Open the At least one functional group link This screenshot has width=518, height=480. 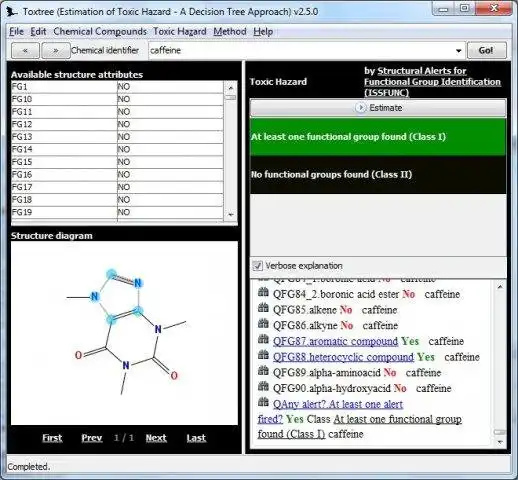click(x=397, y=419)
